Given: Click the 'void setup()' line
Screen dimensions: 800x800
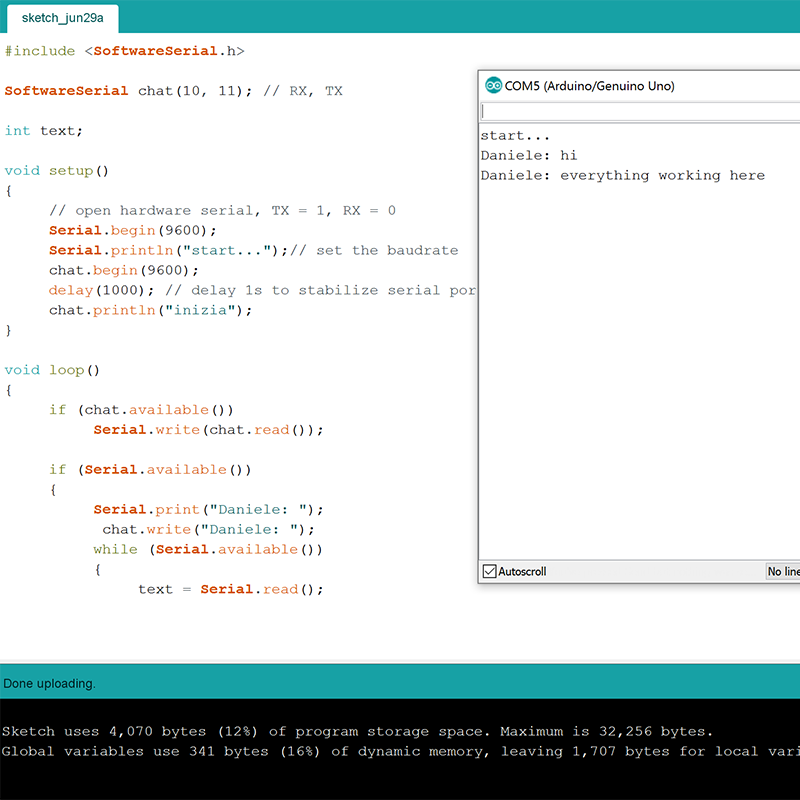Looking at the screenshot, I should pos(57,171).
